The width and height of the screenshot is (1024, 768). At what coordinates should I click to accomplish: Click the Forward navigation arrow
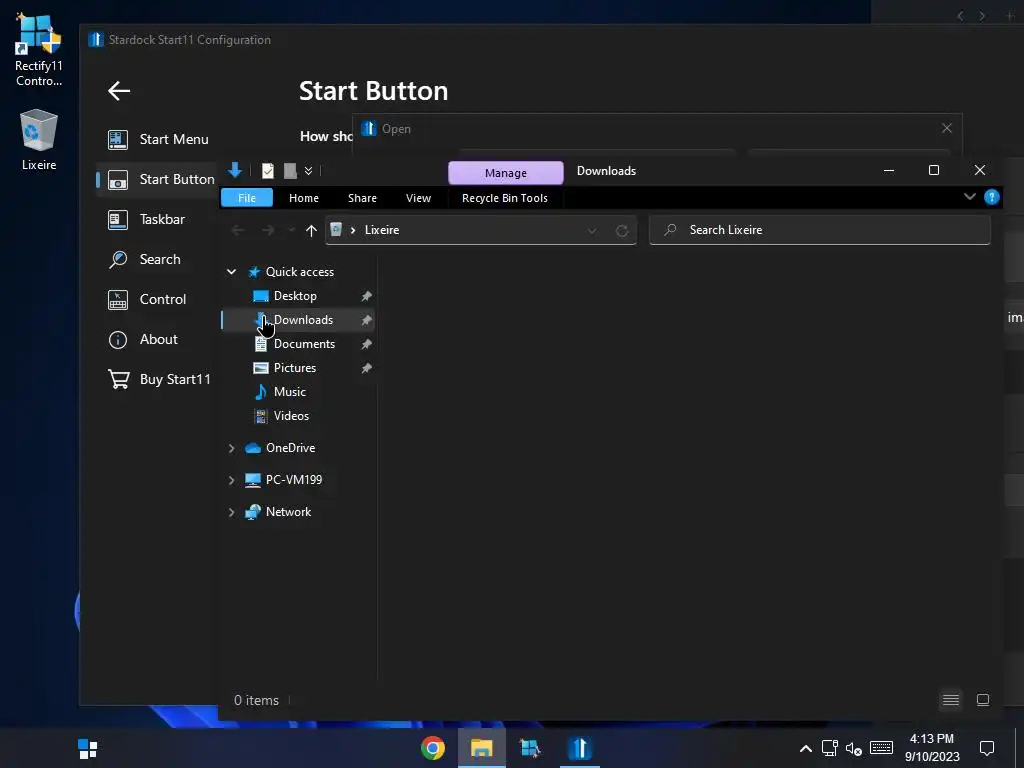coord(268,230)
